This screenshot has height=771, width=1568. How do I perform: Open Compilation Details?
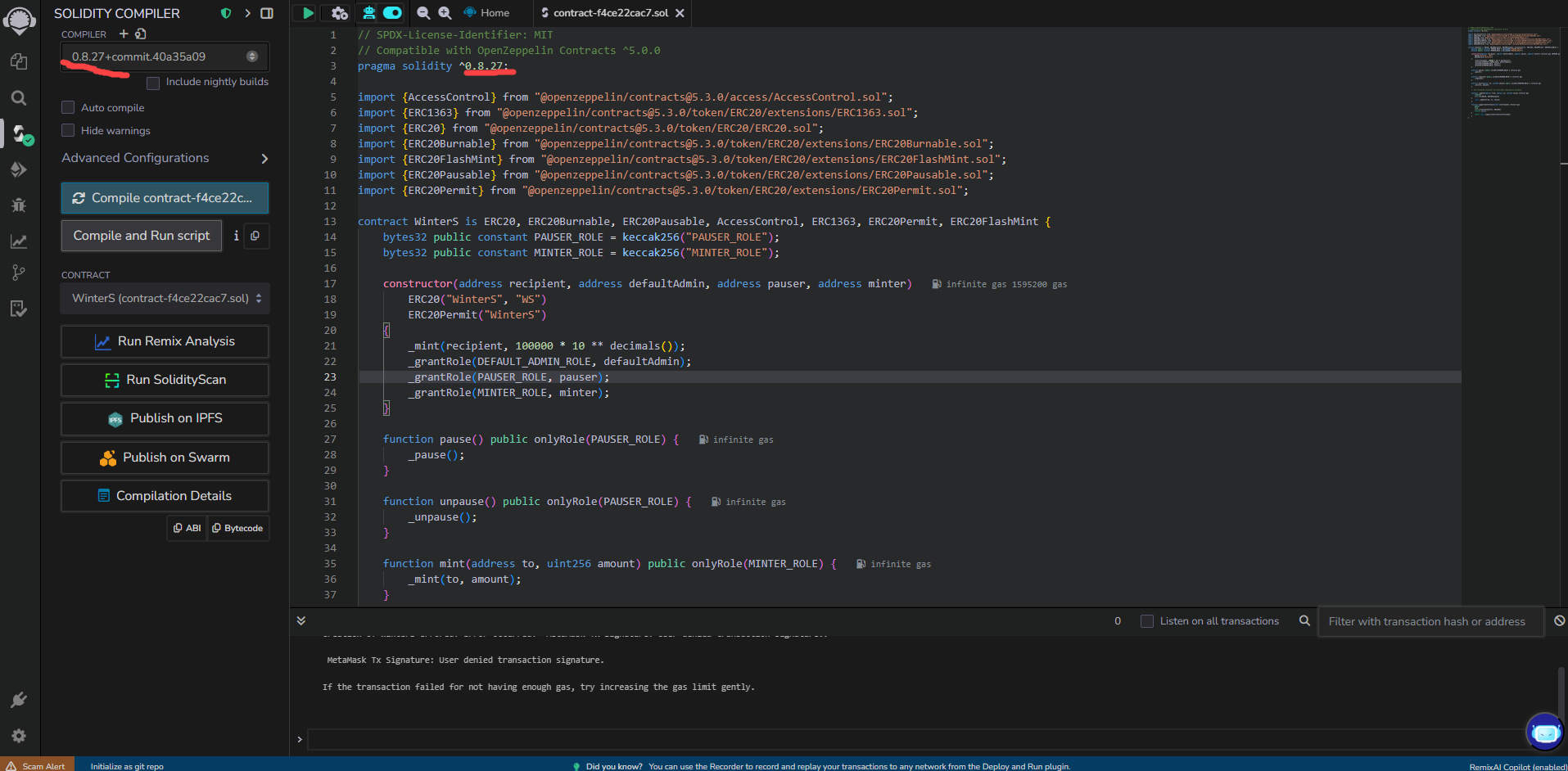pyautogui.click(x=165, y=496)
